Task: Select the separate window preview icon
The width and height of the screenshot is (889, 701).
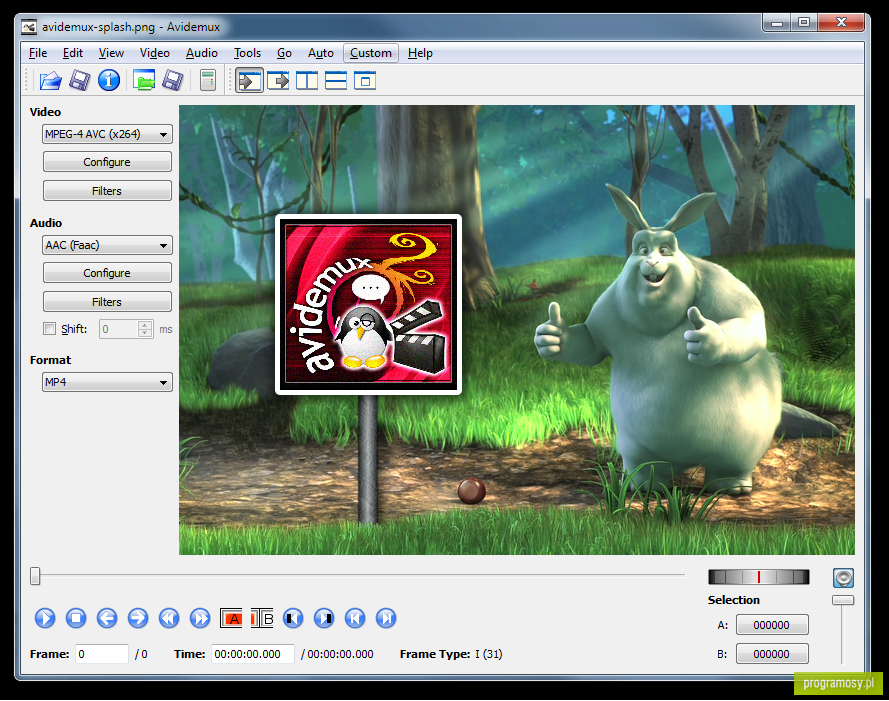Action: tap(365, 81)
